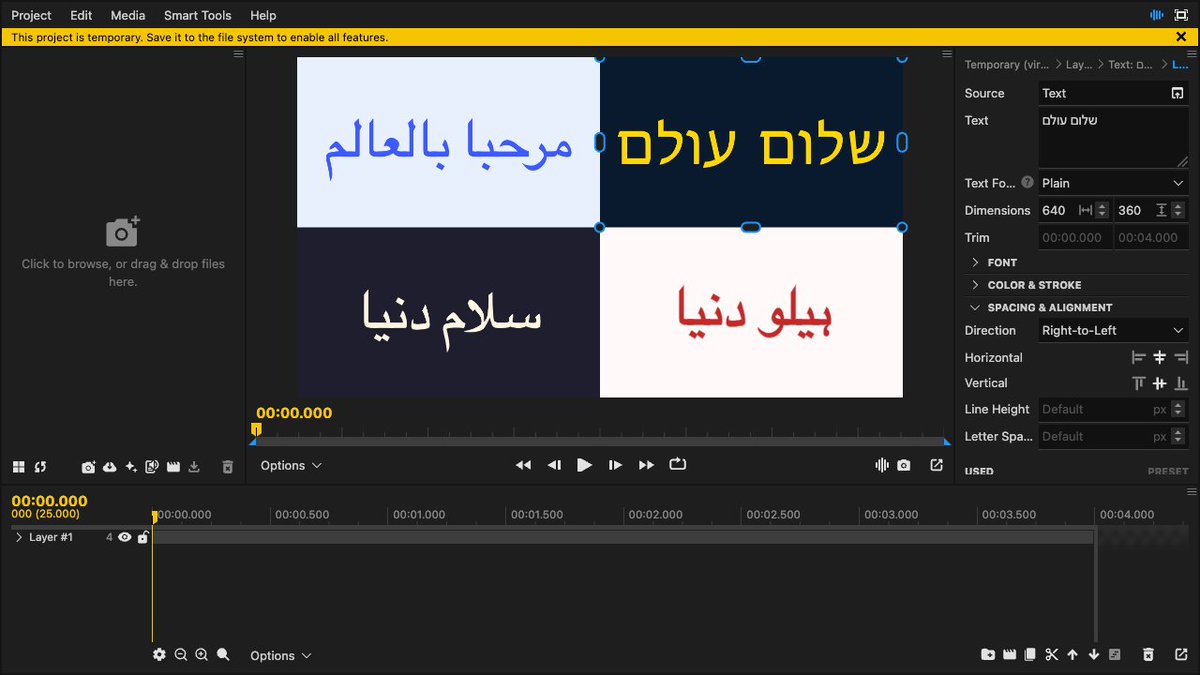Align text horizontally to the right

click(x=1181, y=357)
